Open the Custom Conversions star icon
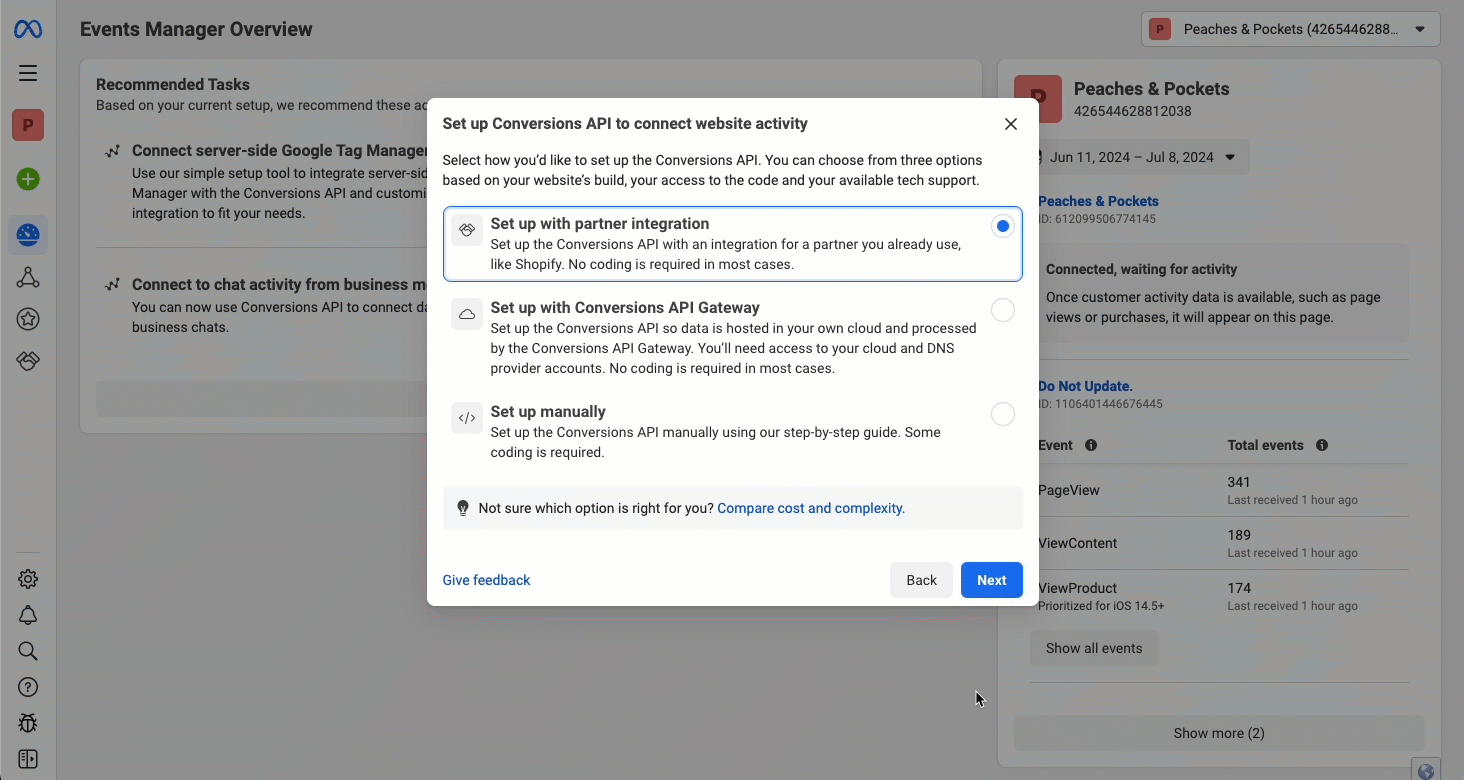Viewport: 1464px width, 780px height. click(28, 319)
